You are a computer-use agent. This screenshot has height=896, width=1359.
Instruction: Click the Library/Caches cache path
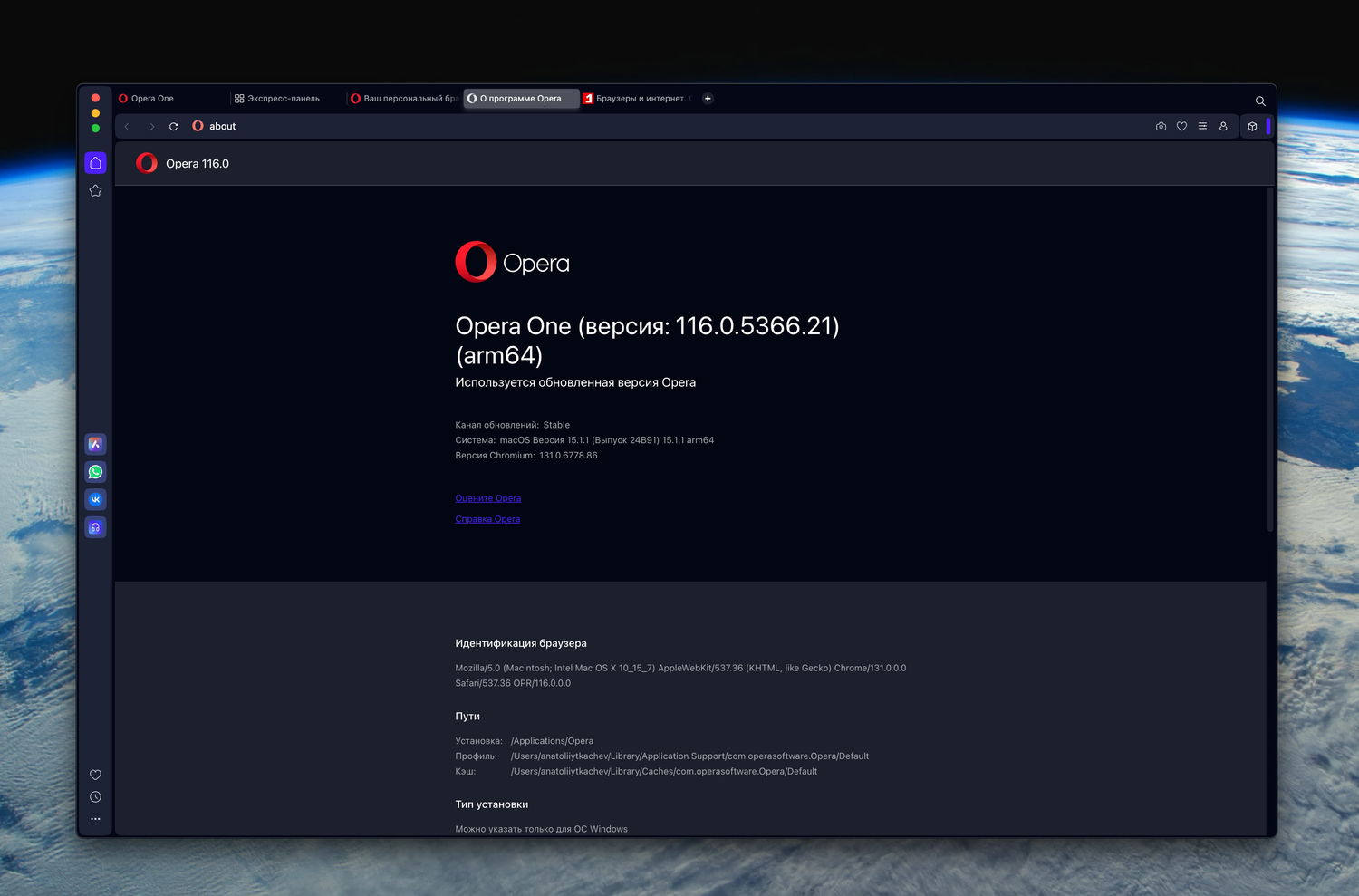point(664,772)
